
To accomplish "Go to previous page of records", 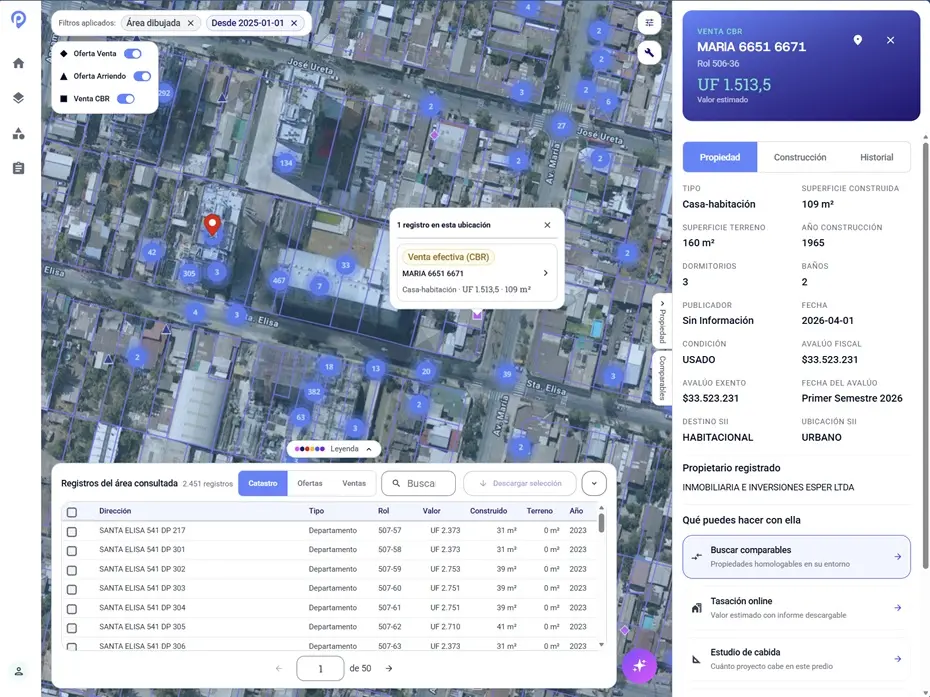I will 279,669.
